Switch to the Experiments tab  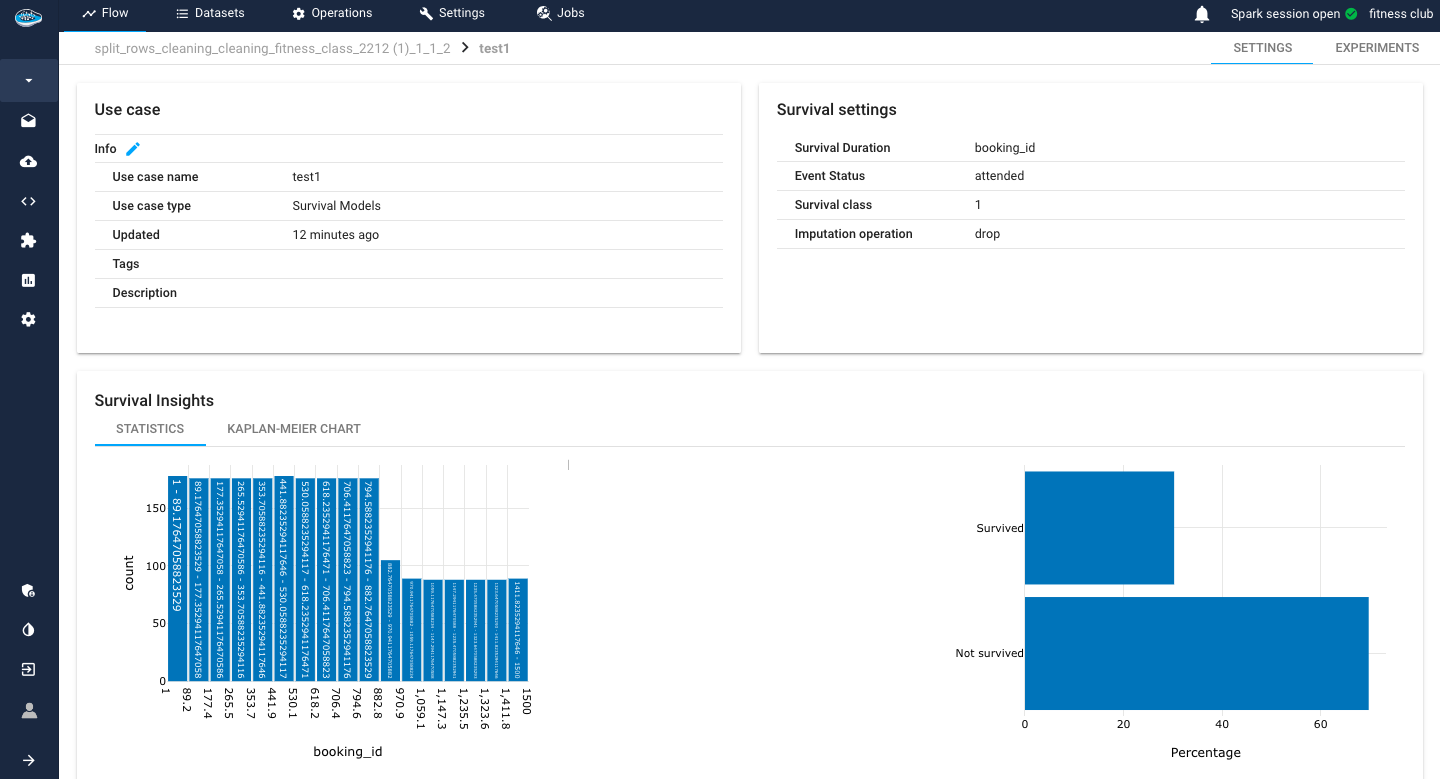pos(1377,48)
